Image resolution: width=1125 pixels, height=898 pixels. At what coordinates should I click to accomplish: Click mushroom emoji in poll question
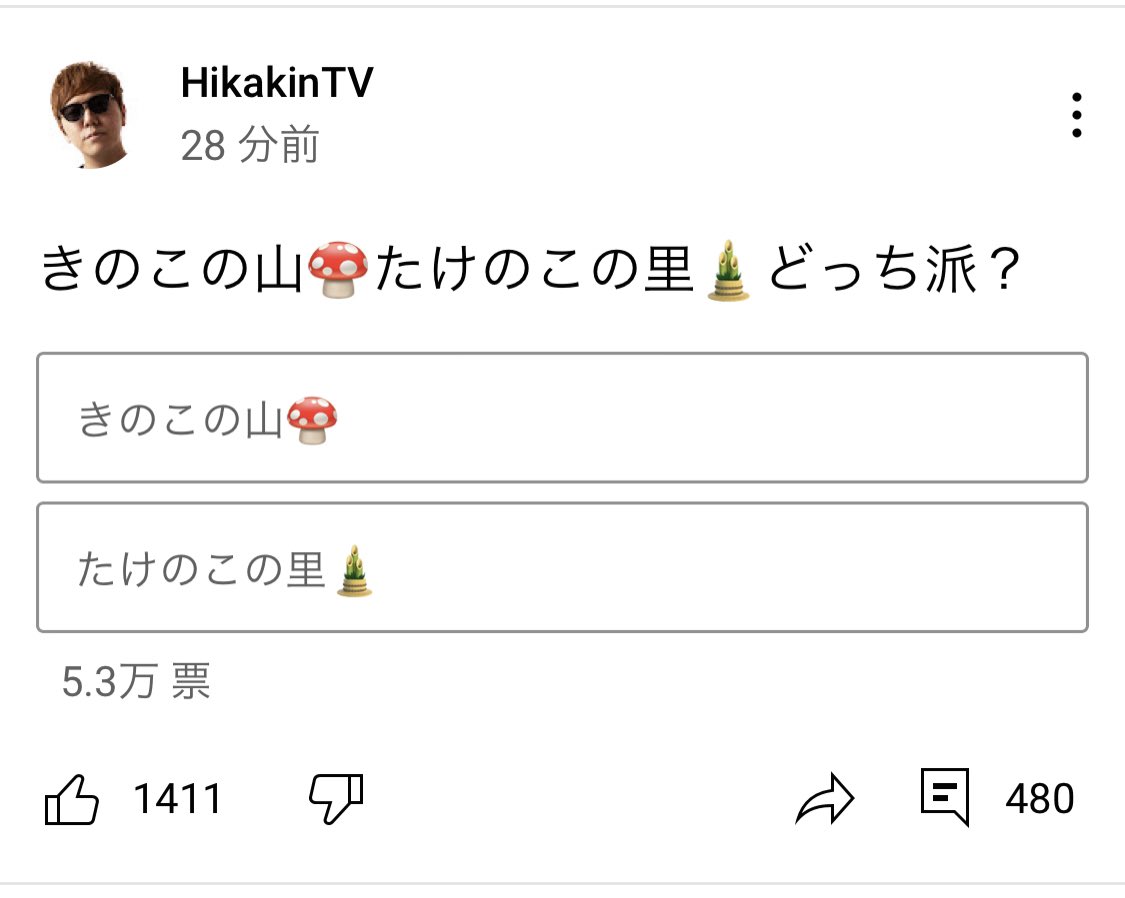[338, 270]
